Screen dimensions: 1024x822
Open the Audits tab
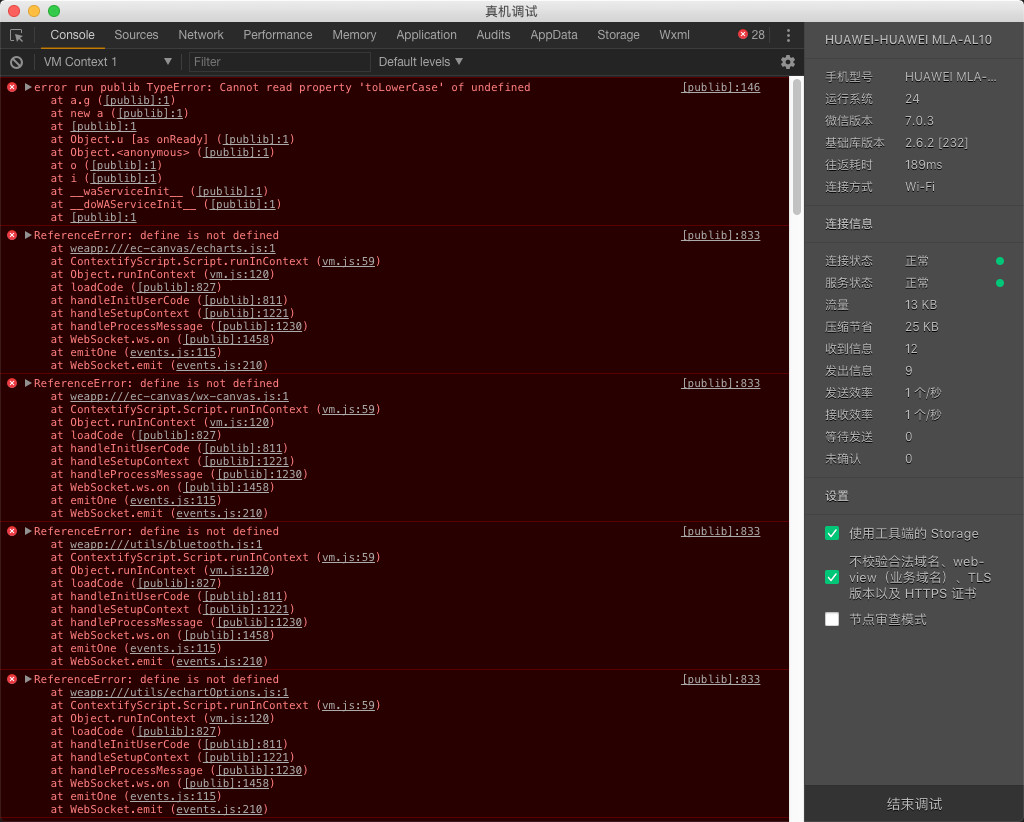point(493,35)
